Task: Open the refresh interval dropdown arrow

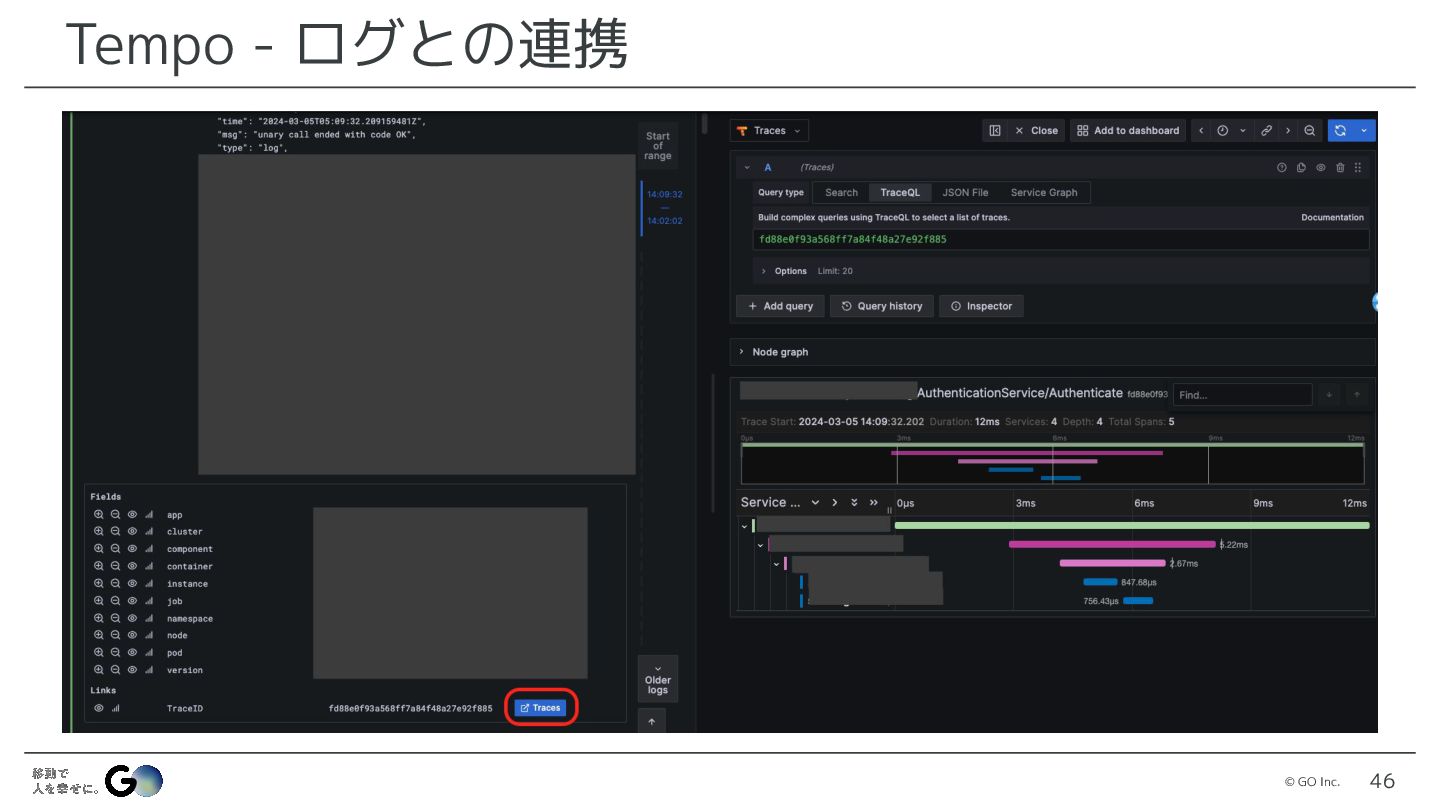Action: tap(1364, 131)
